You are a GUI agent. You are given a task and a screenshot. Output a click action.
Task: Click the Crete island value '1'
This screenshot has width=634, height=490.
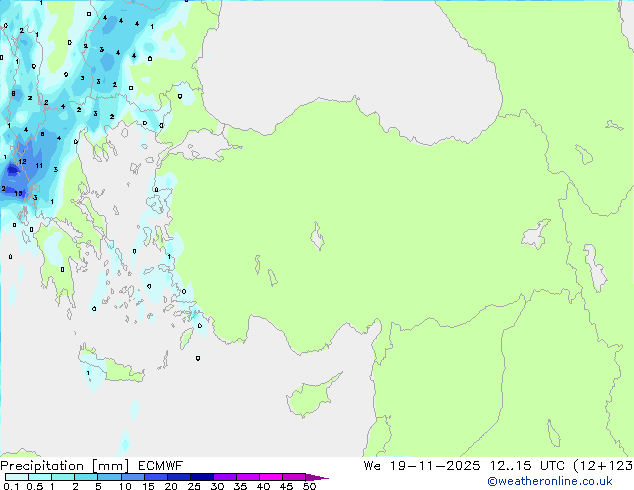89,373
